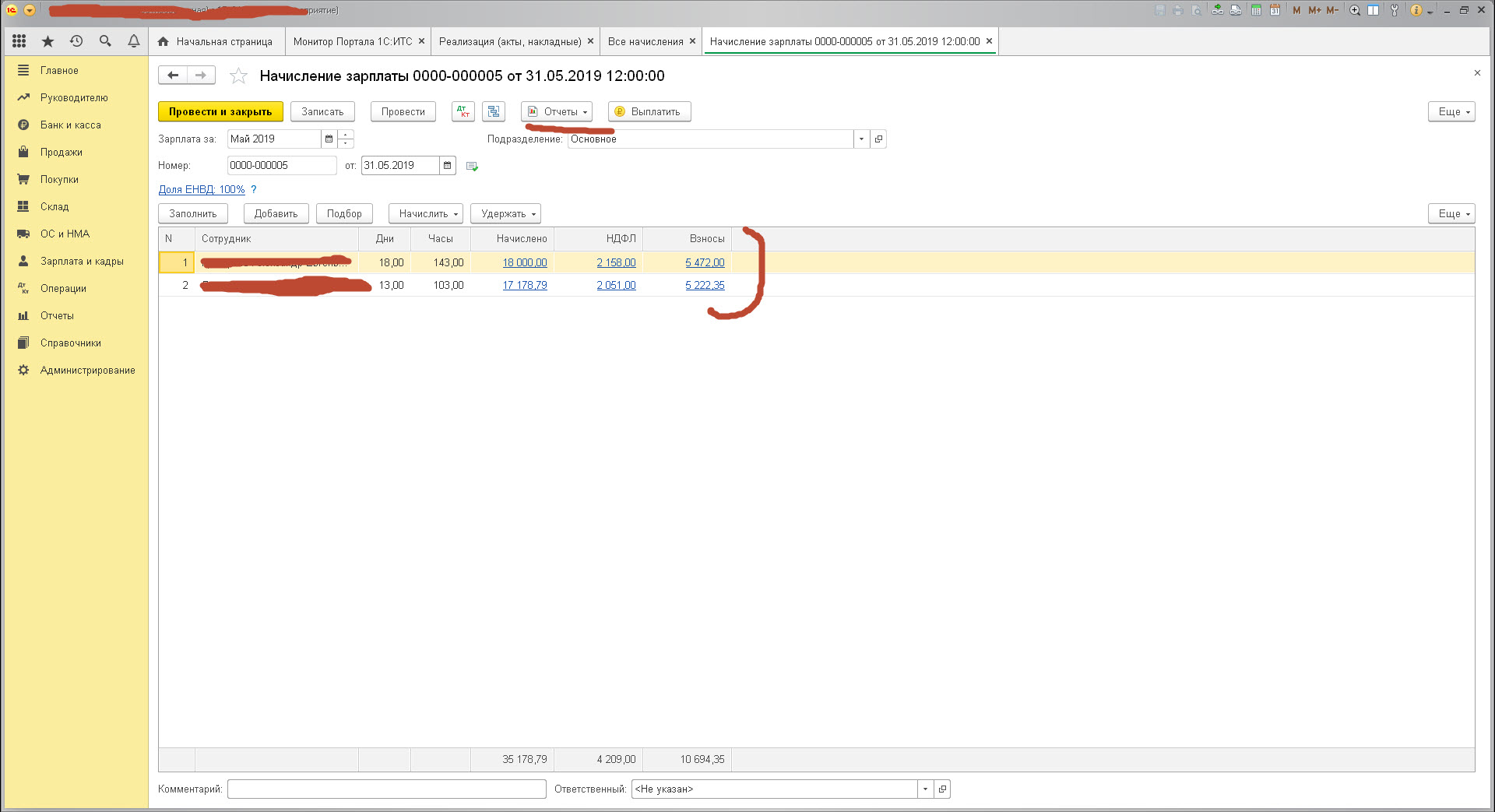Show Дт/Кт postings for document
1495x812 pixels.
463,112
